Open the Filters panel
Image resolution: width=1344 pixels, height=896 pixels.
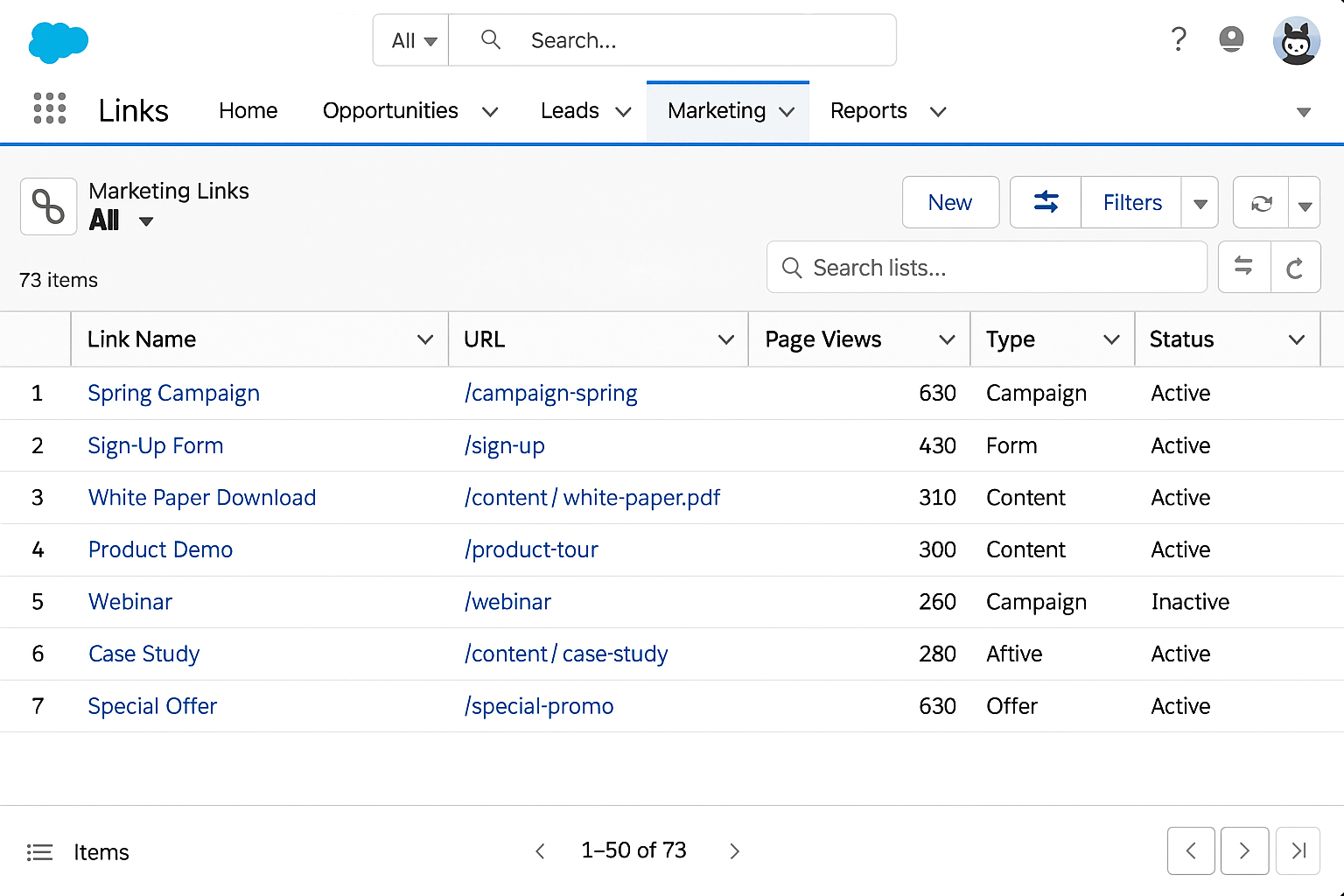(1131, 202)
